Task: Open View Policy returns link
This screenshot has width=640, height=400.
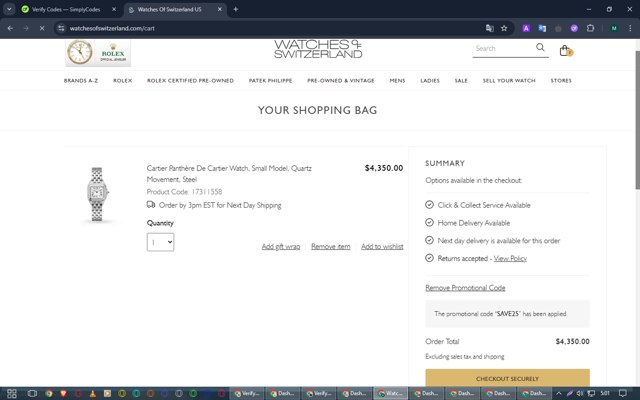Action: (510, 258)
